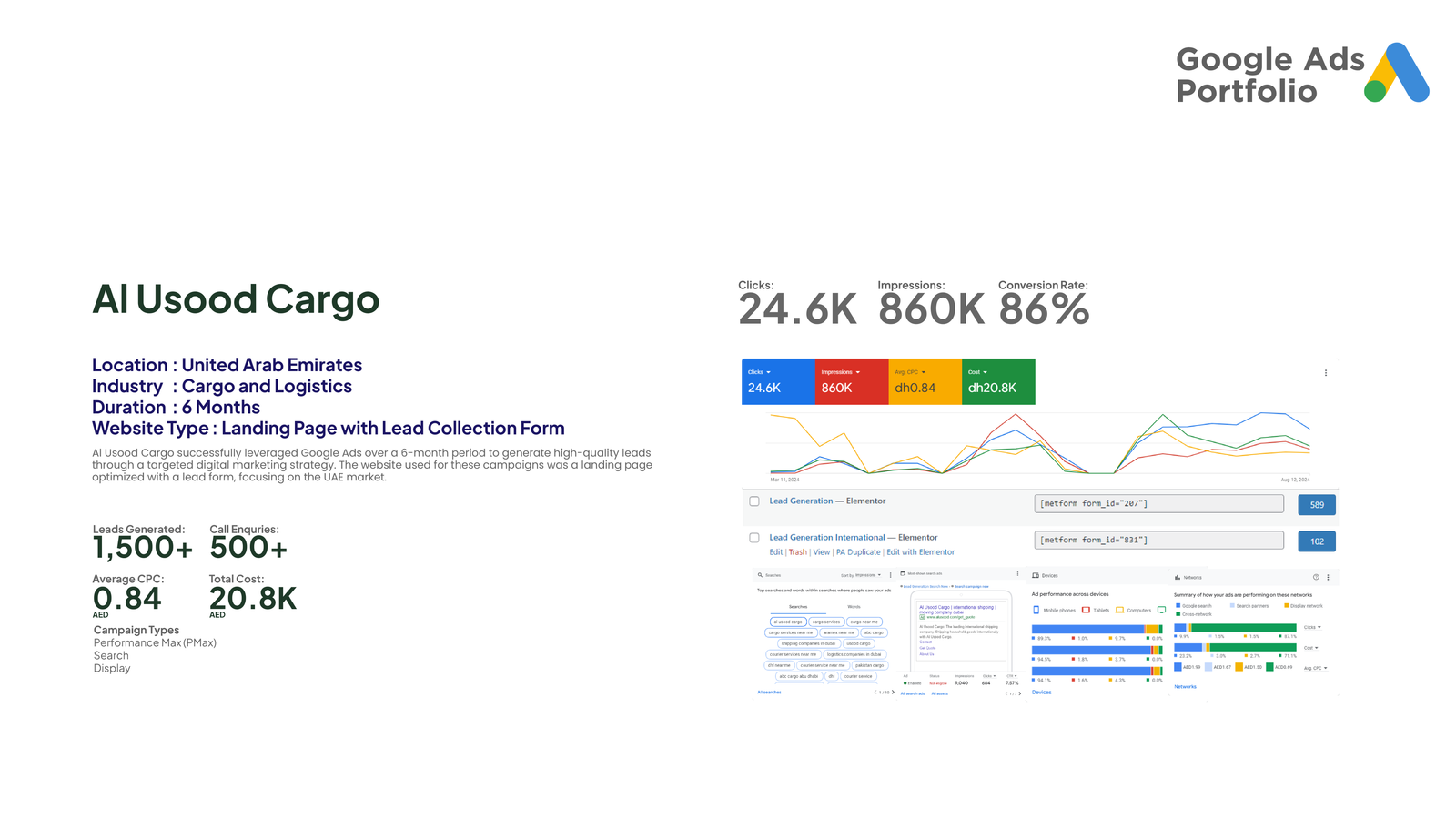Click the blue Clicks scorecard tile

[x=778, y=381]
